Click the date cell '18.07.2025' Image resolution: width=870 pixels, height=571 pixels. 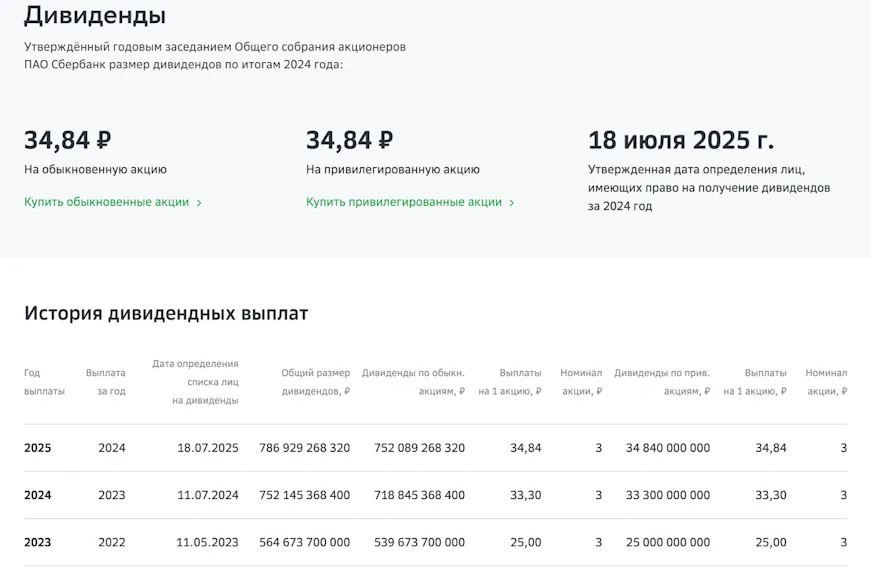[x=208, y=448]
